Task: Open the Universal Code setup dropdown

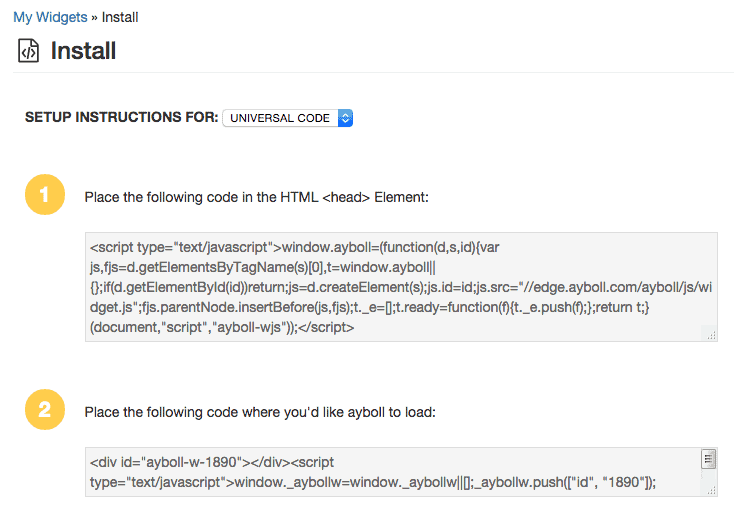Action: pos(287,118)
